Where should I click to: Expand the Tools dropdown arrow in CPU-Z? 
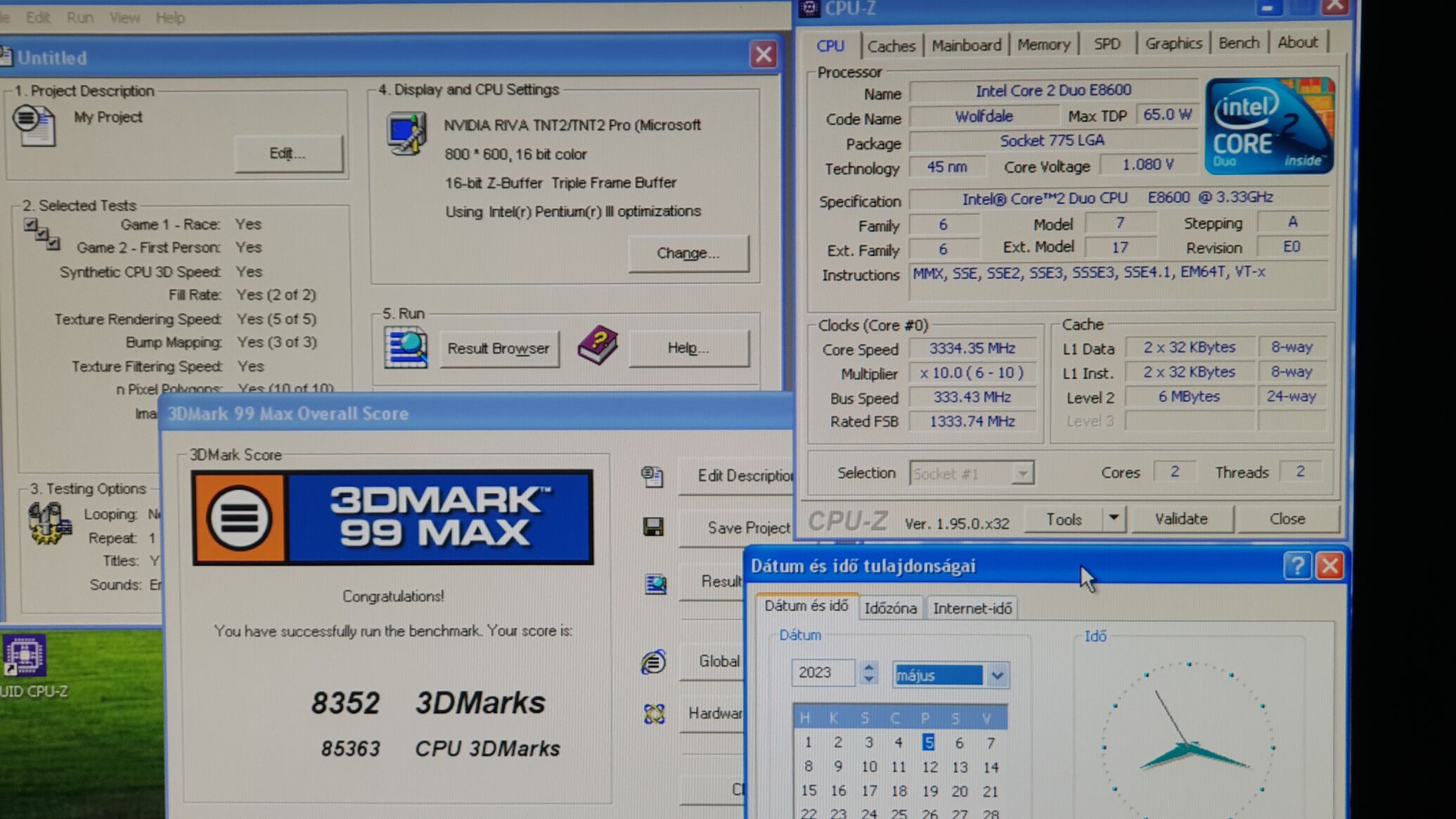click(x=1114, y=519)
